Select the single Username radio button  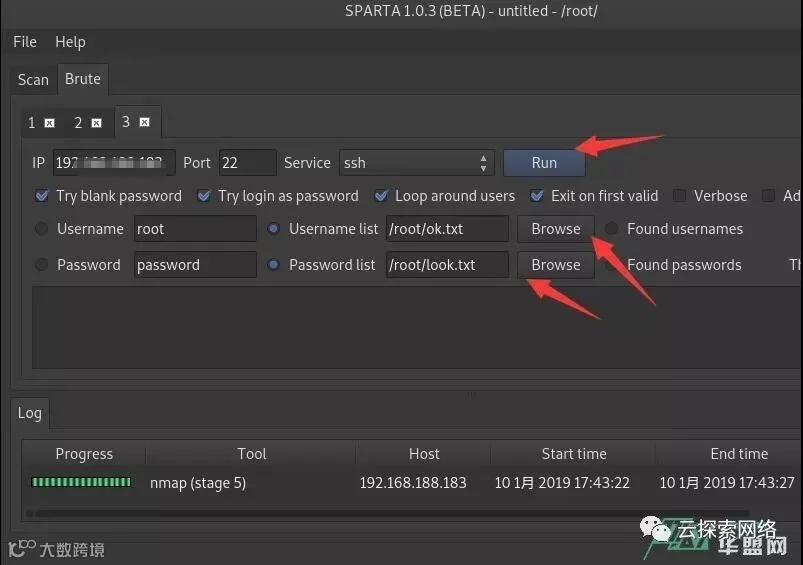(41, 228)
